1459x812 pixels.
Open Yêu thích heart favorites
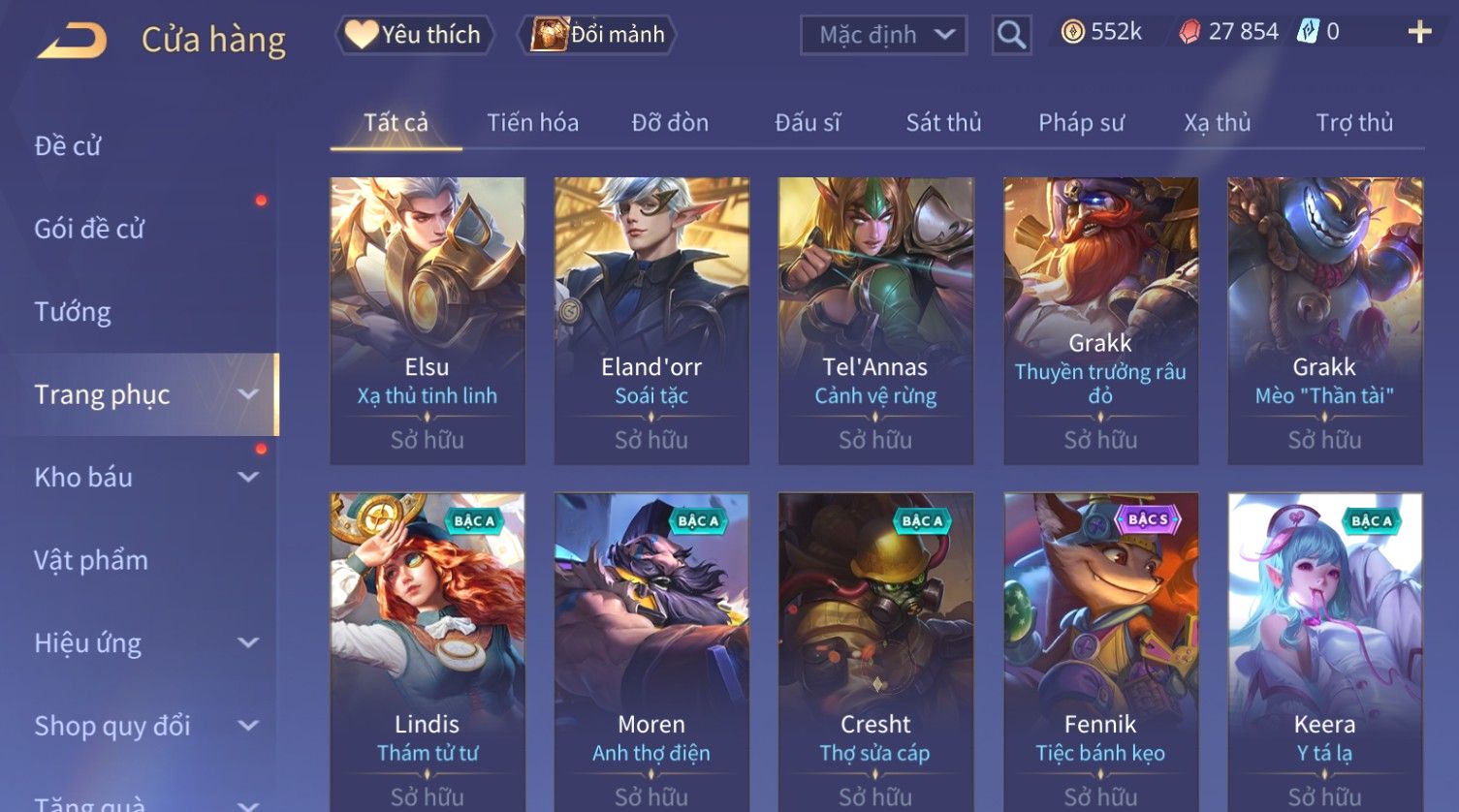pos(414,35)
